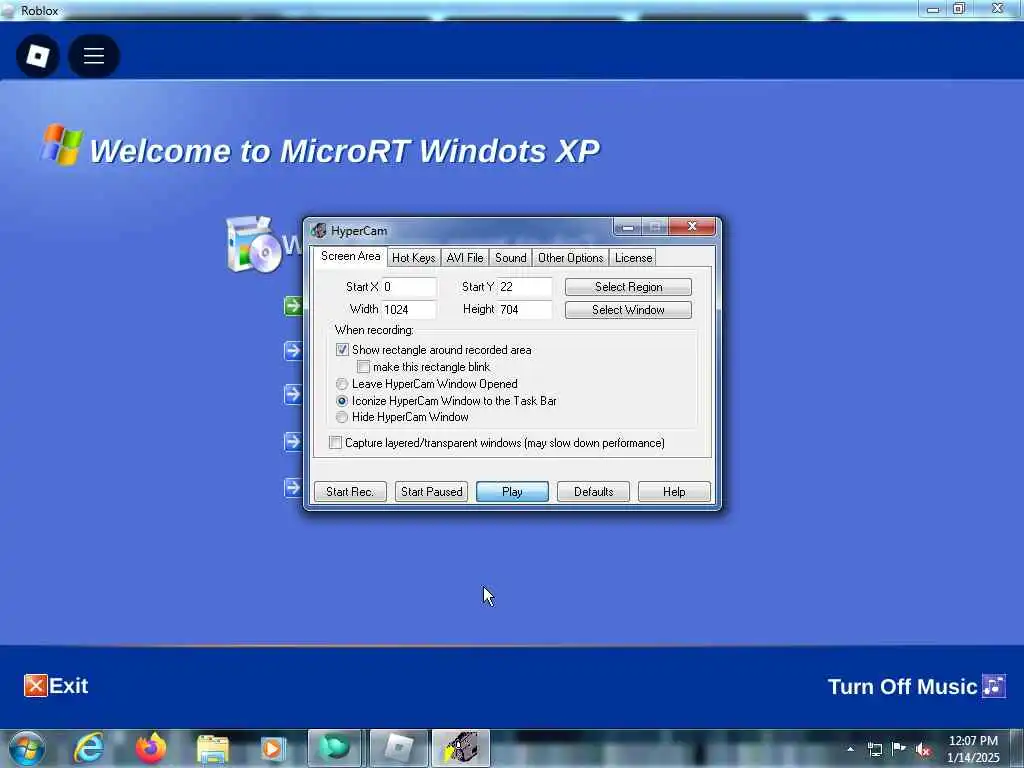Launch Internet Explorer from taskbar
This screenshot has height=768, width=1024.
pos(89,748)
